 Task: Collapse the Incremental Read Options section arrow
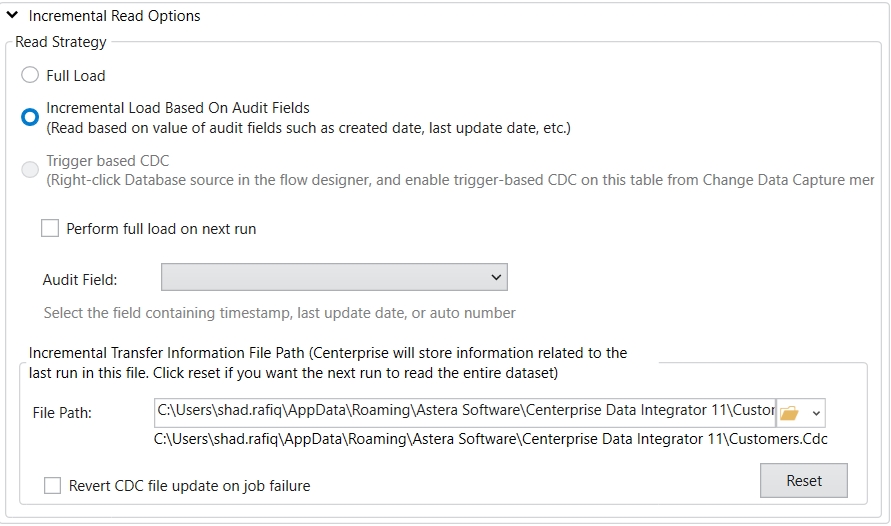(12, 16)
